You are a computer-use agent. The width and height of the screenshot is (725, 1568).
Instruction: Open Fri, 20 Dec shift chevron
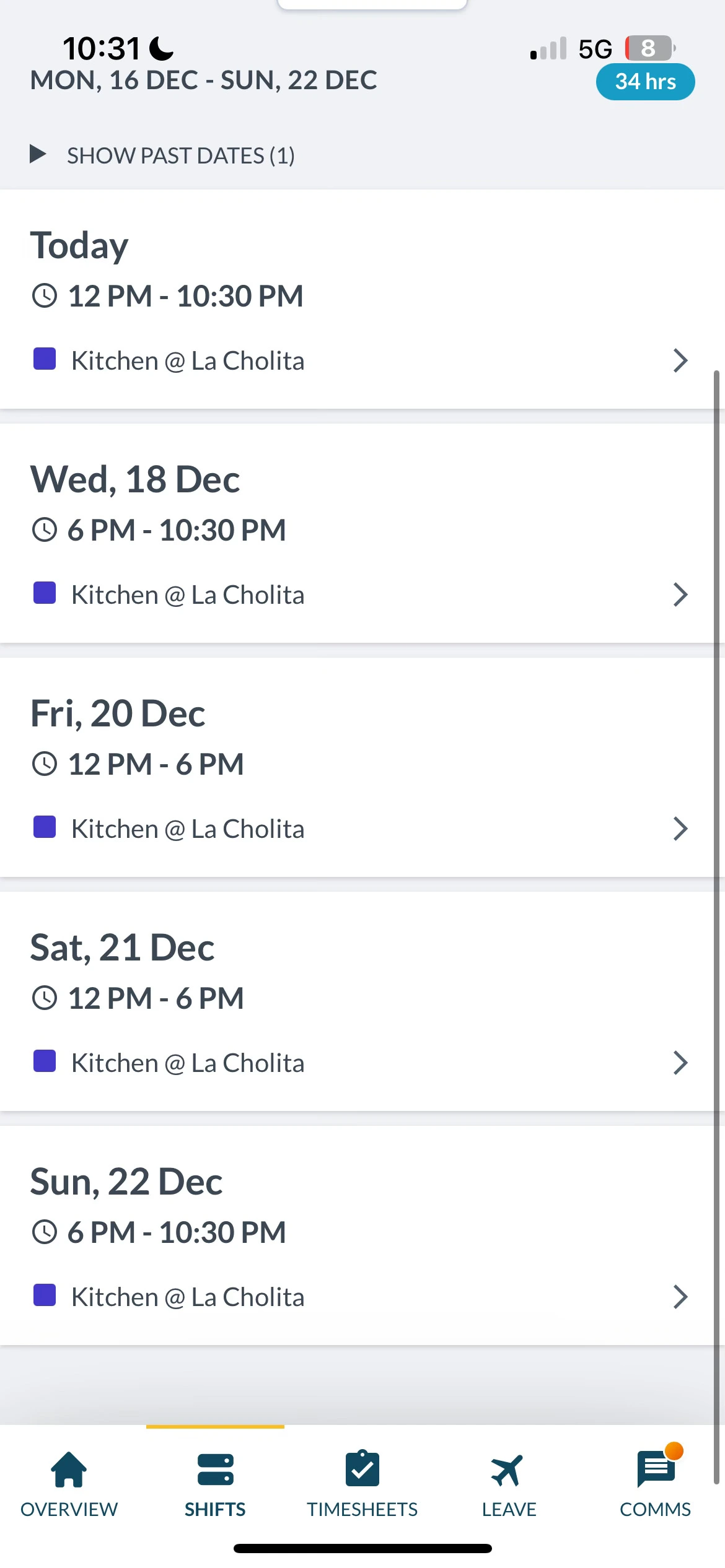coord(680,829)
